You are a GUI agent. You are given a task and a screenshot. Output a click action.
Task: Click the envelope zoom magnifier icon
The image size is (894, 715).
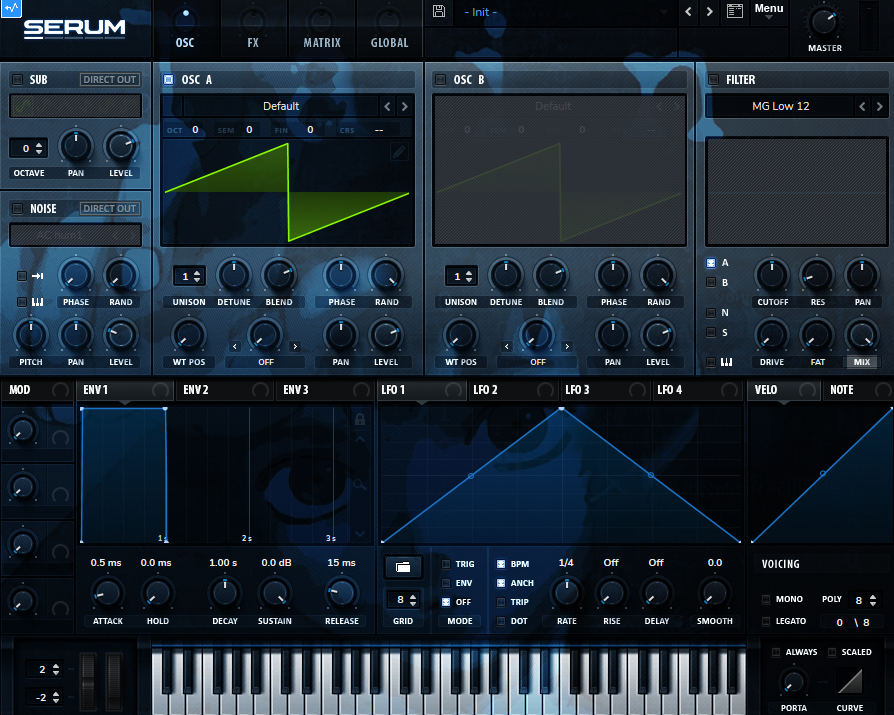[x=360, y=485]
